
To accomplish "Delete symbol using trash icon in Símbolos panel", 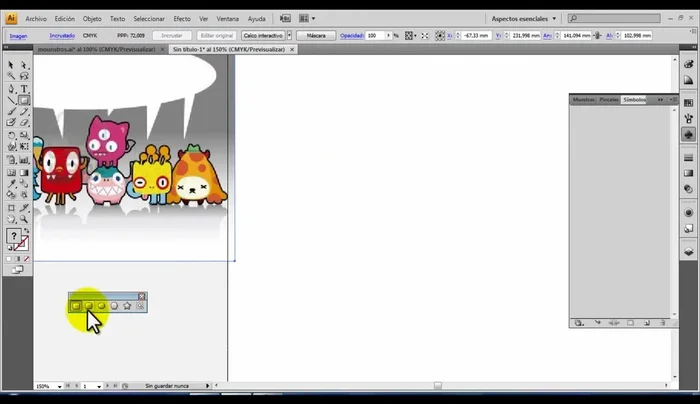I will pyautogui.click(x=663, y=323).
